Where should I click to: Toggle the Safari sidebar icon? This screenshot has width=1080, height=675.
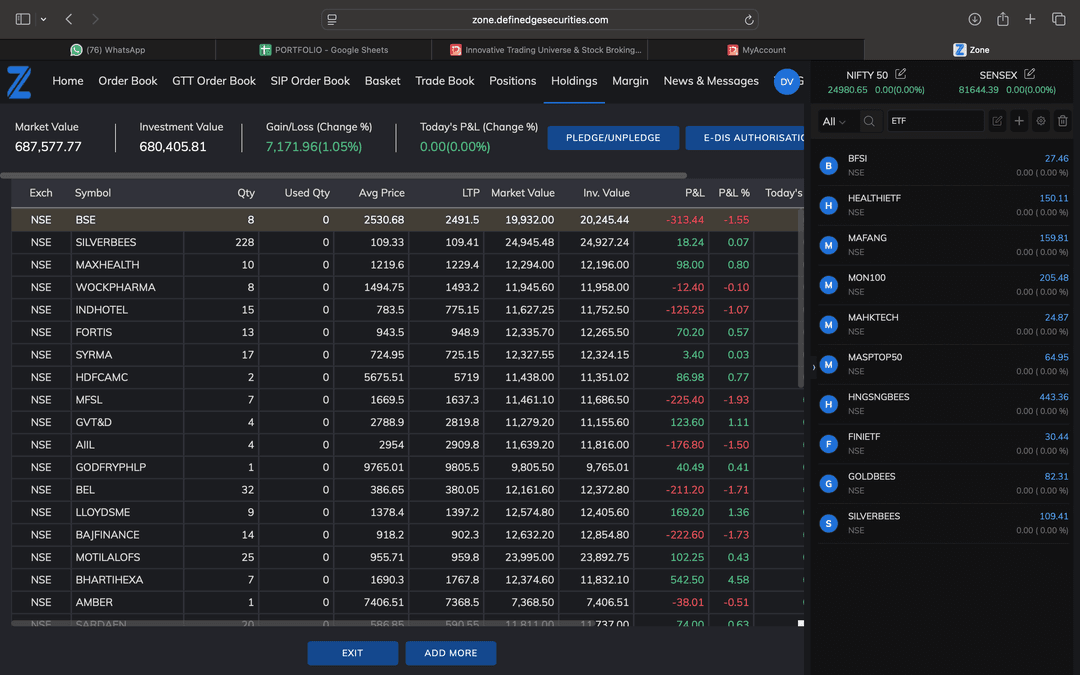tap(23, 19)
